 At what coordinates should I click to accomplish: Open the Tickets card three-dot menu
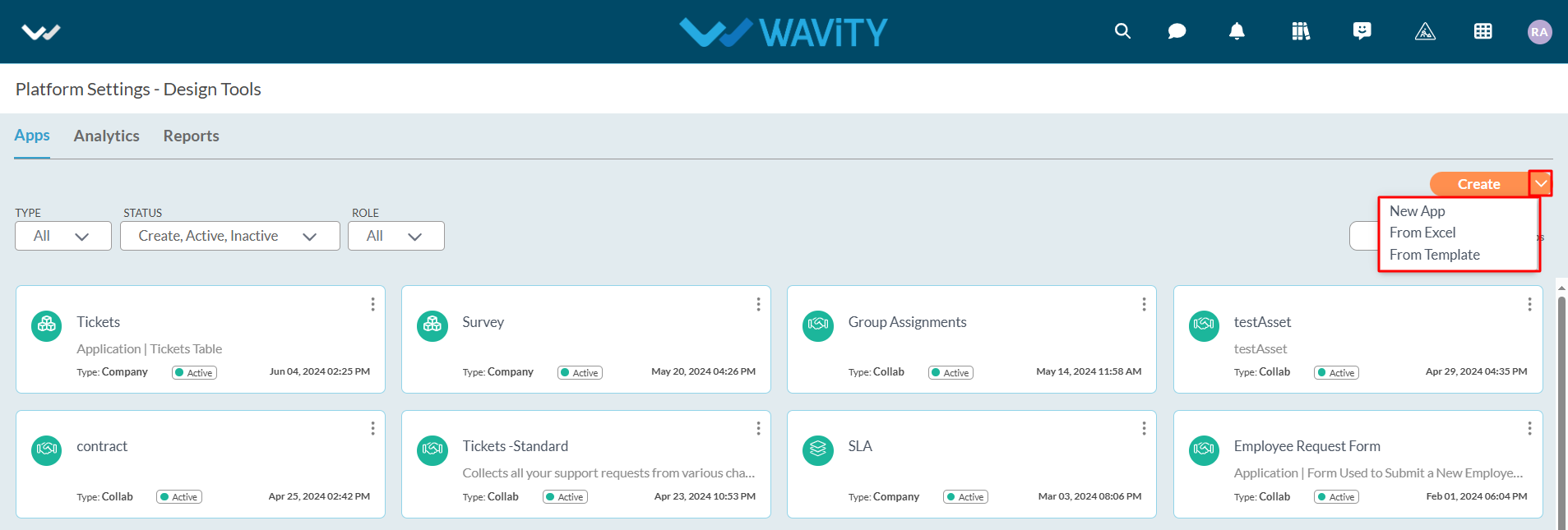(372, 304)
